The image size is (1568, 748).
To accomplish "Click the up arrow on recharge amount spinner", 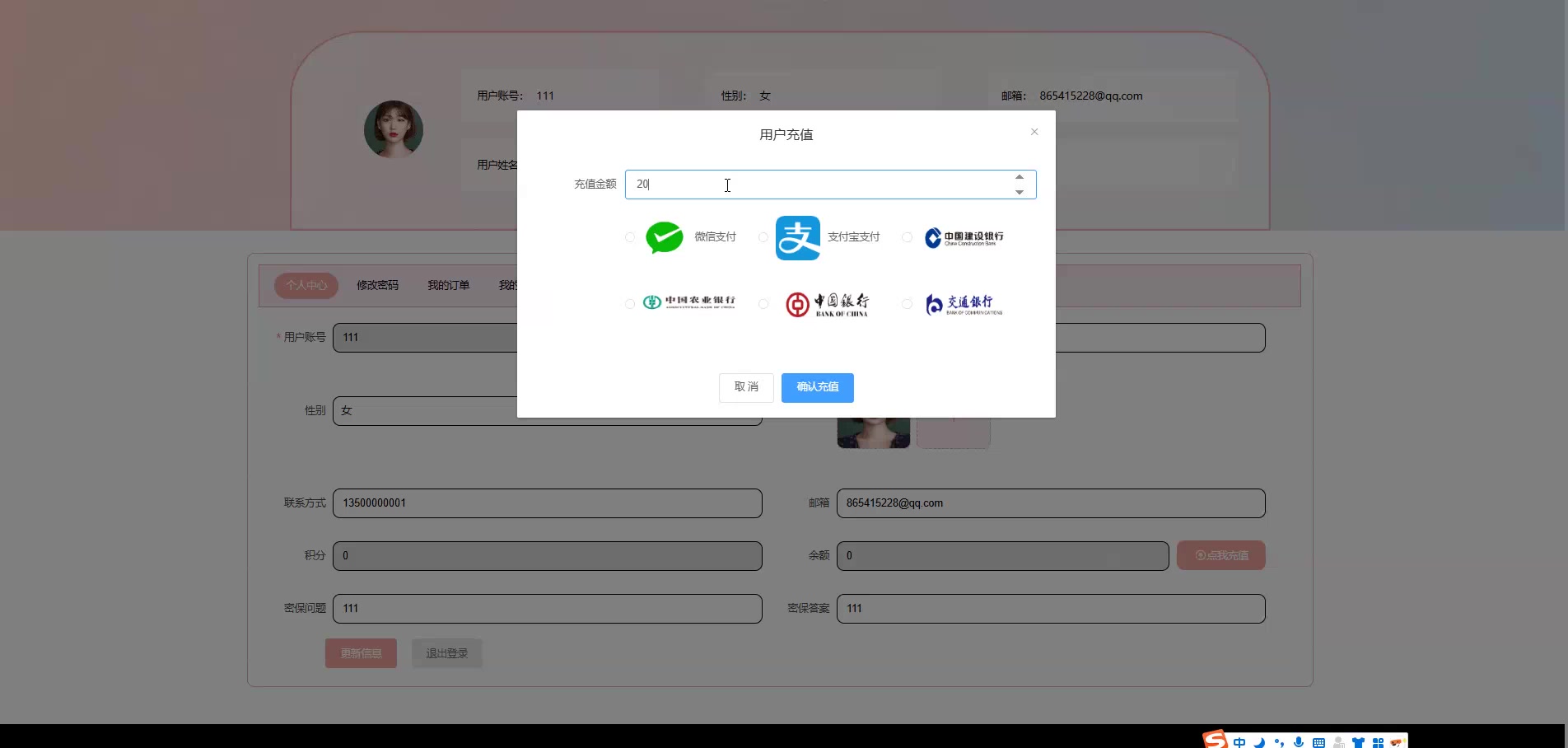I will [x=1019, y=176].
